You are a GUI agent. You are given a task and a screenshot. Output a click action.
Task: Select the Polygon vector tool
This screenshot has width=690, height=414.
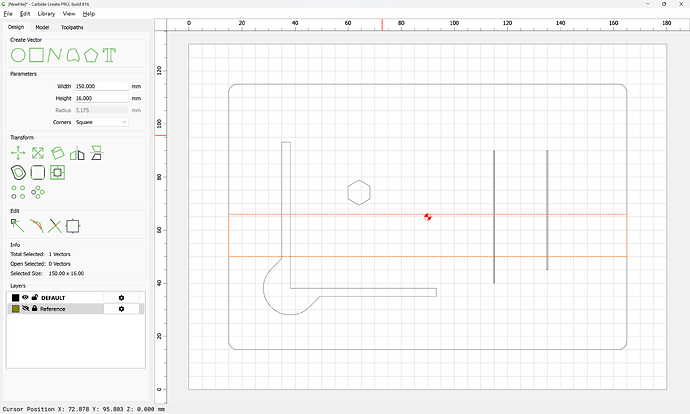tap(91, 55)
